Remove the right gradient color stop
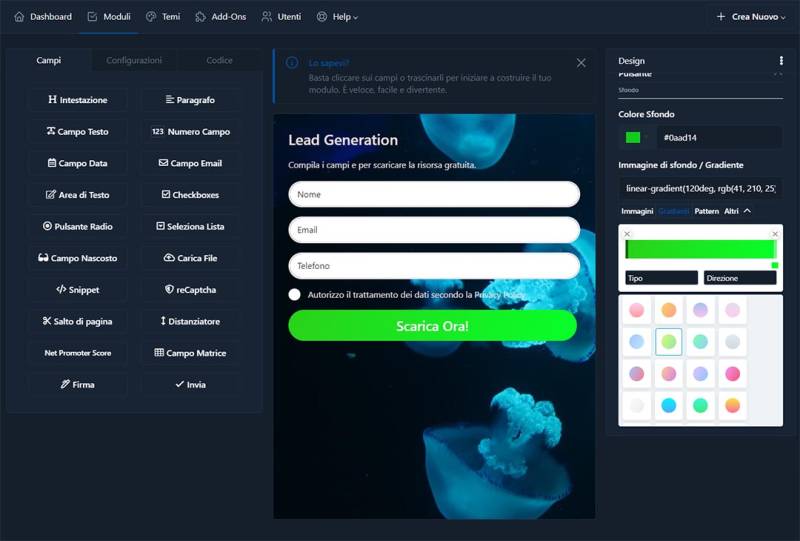The image size is (800, 541). pos(775,234)
